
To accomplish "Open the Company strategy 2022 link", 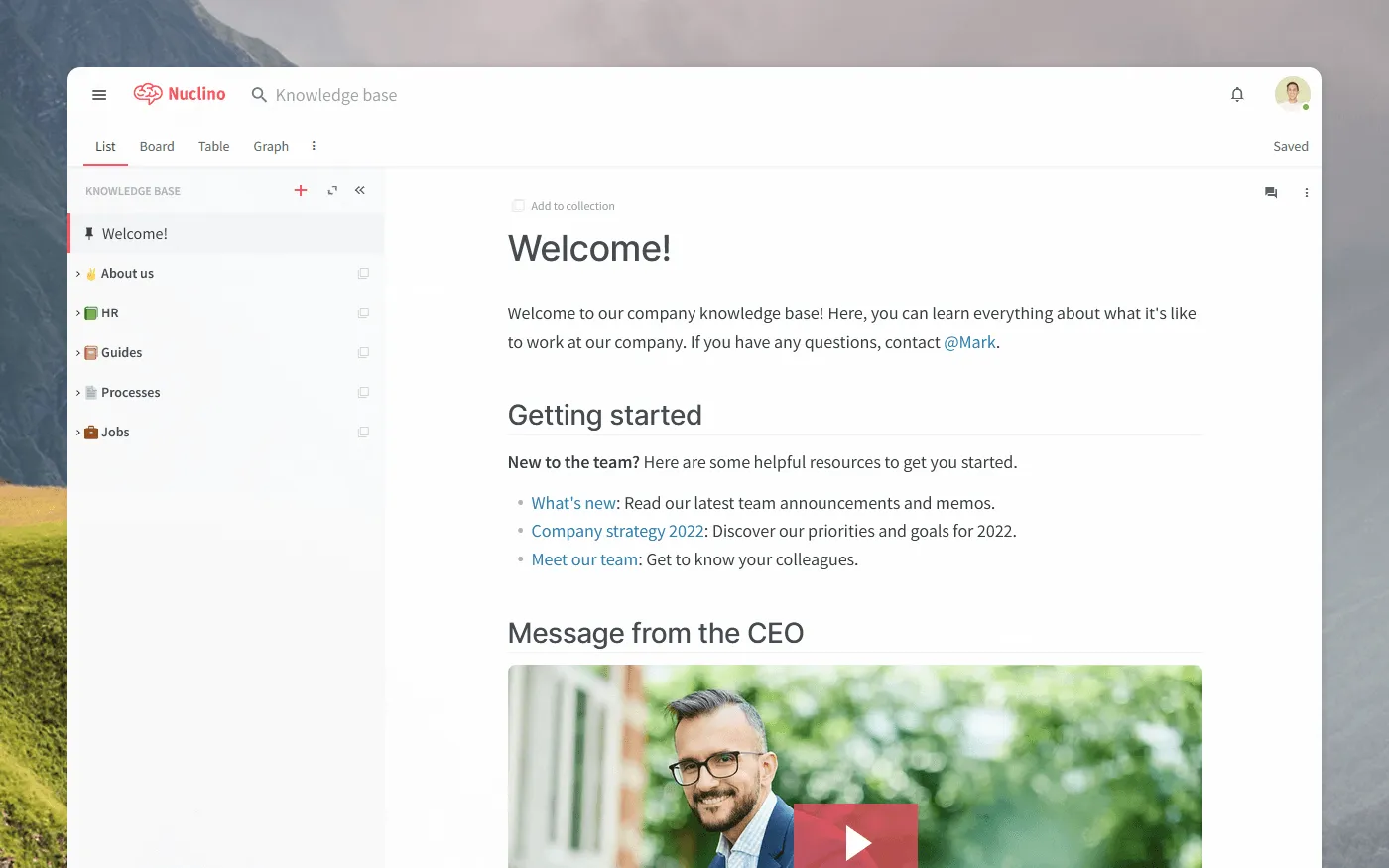I will [x=617, y=531].
